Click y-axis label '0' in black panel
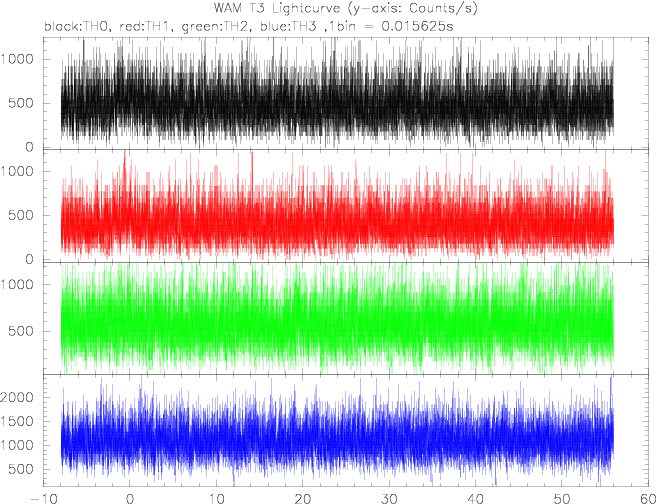Image resolution: width=657 pixels, height=504 pixels. [x=29, y=147]
